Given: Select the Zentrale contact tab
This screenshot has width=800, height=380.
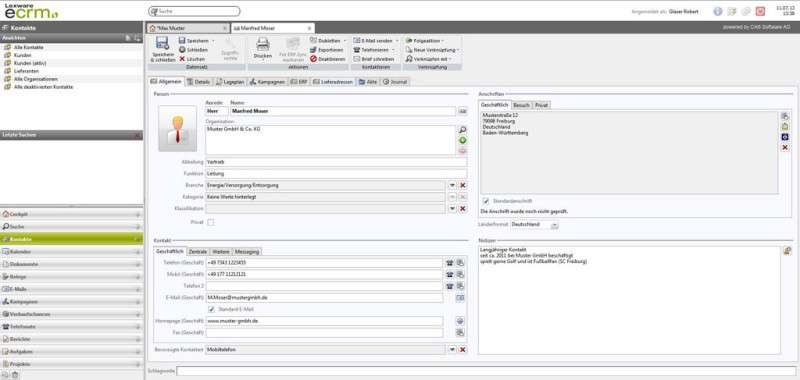Looking at the screenshot, I should click(x=197, y=251).
